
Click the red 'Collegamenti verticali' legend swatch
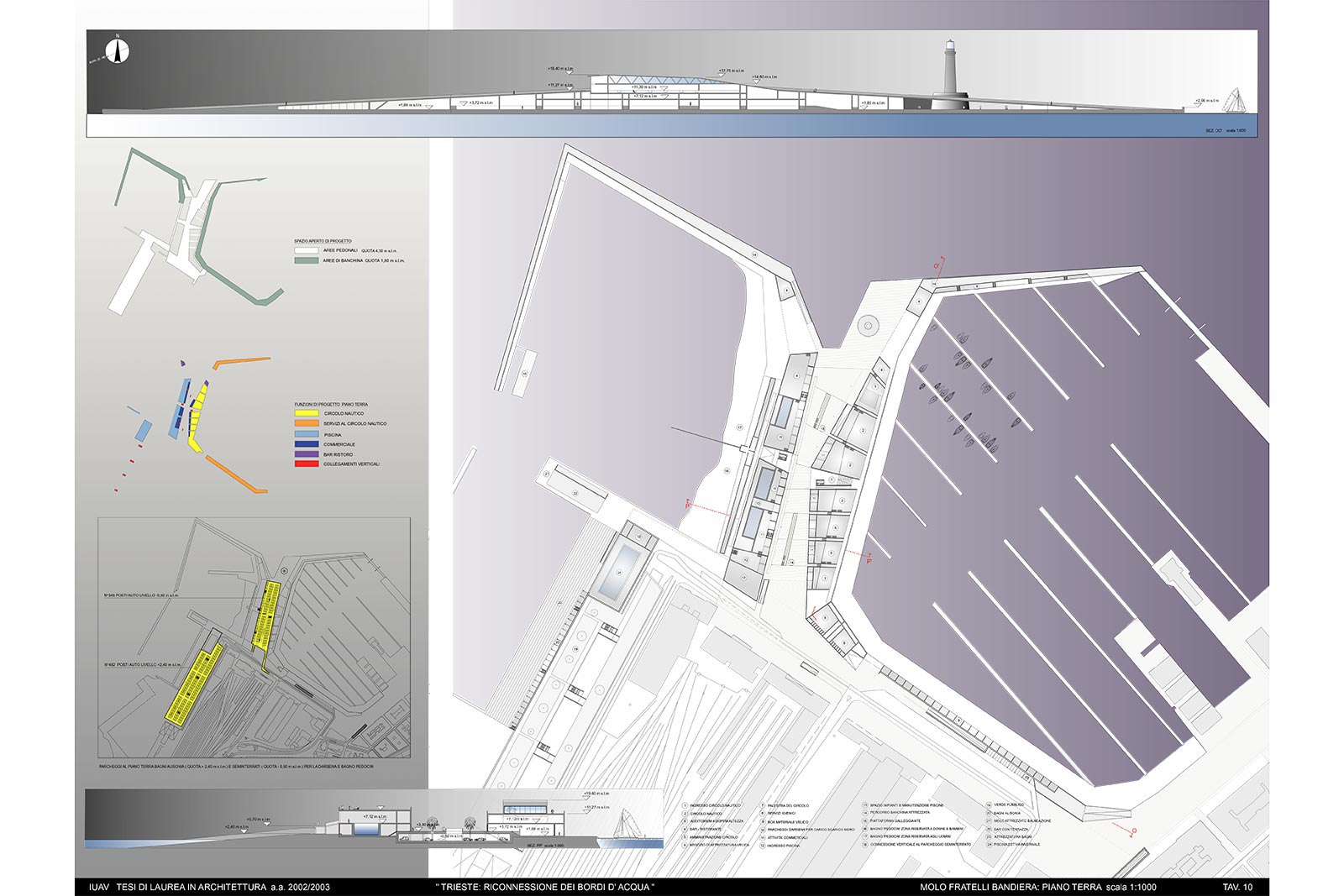(x=307, y=464)
